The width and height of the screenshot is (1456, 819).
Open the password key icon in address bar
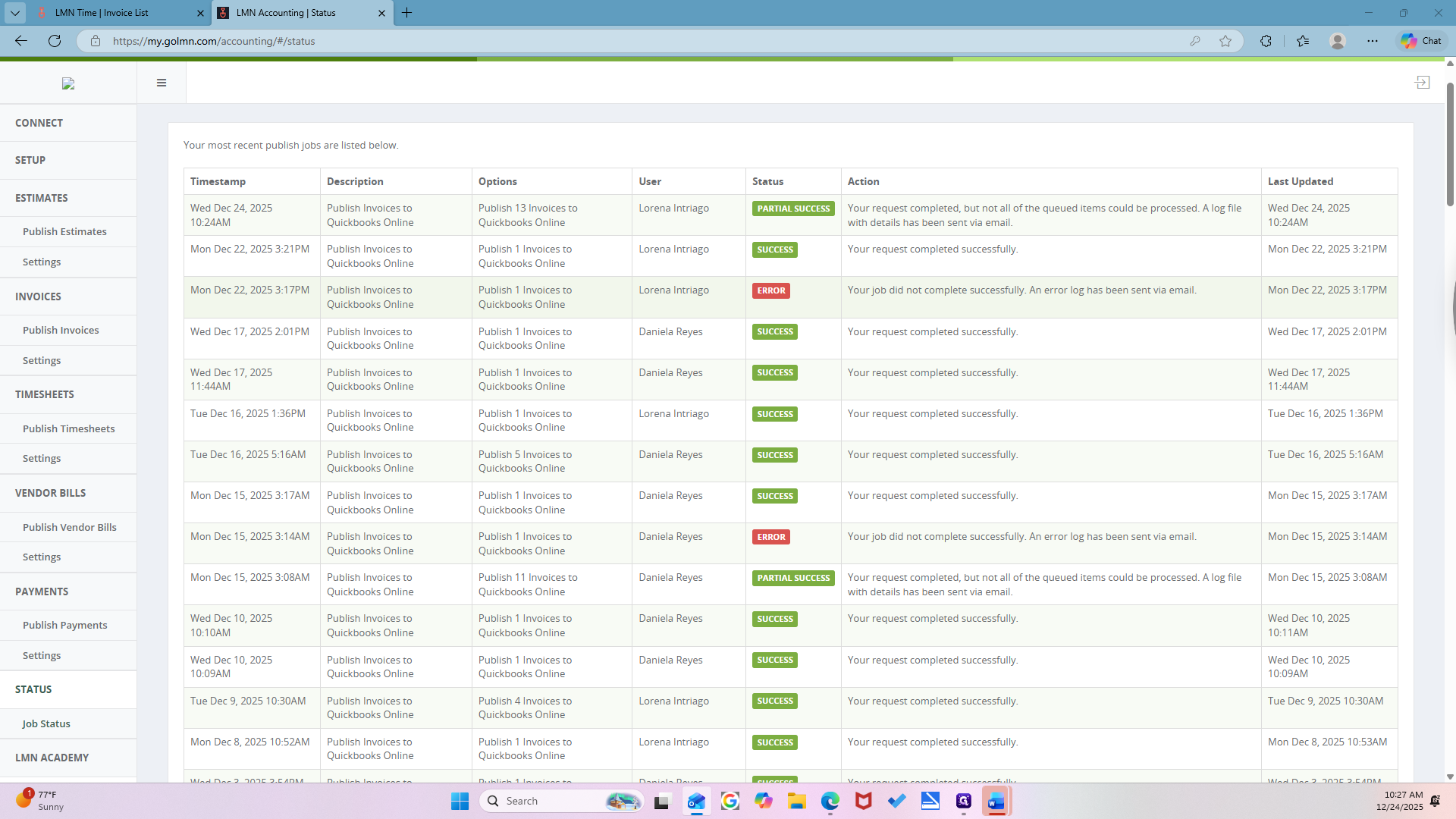click(1195, 41)
